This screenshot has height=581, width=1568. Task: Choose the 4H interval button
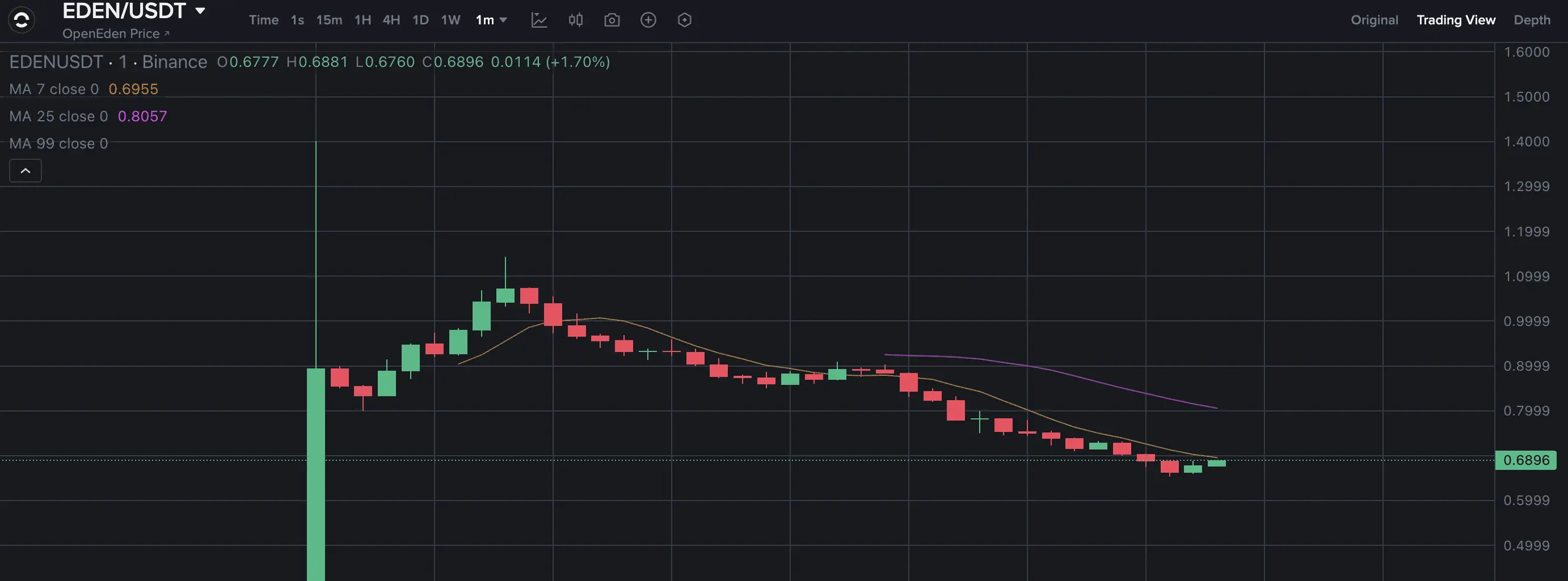pyautogui.click(x=391, y=20)
